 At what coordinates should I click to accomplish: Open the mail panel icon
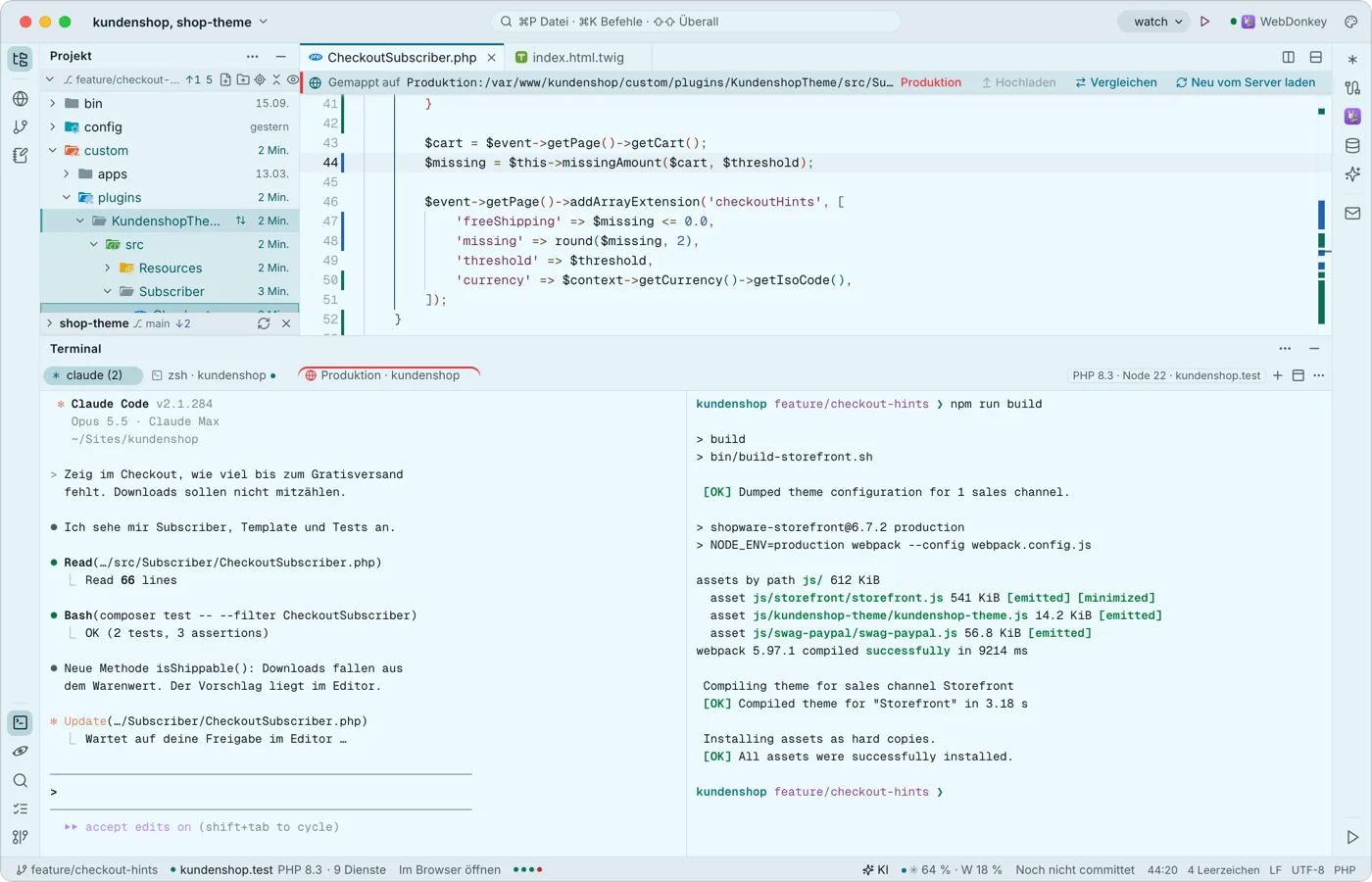click(x=1352, y=214)
